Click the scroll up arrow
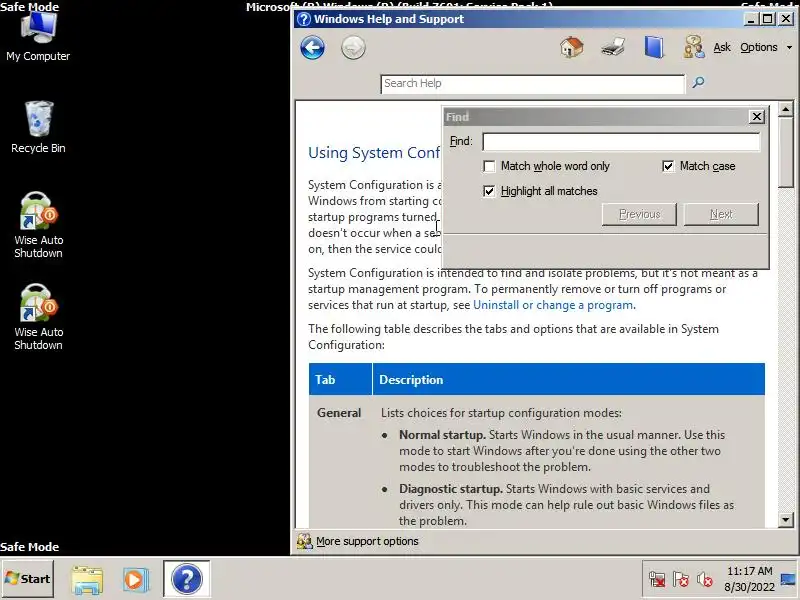This screenshot has width=800, height=600. 786,109
